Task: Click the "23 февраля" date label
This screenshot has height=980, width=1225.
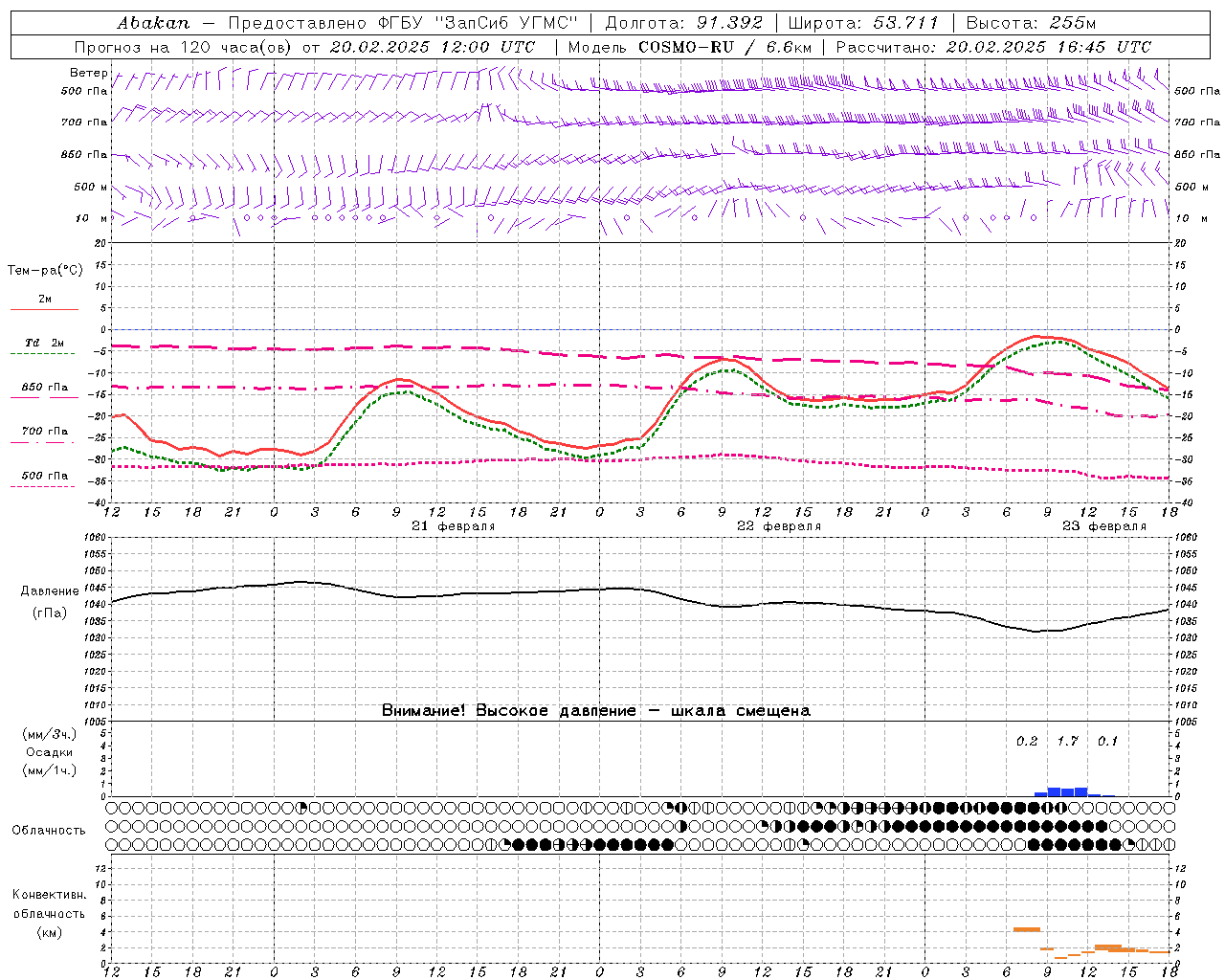Action: 1104,526
